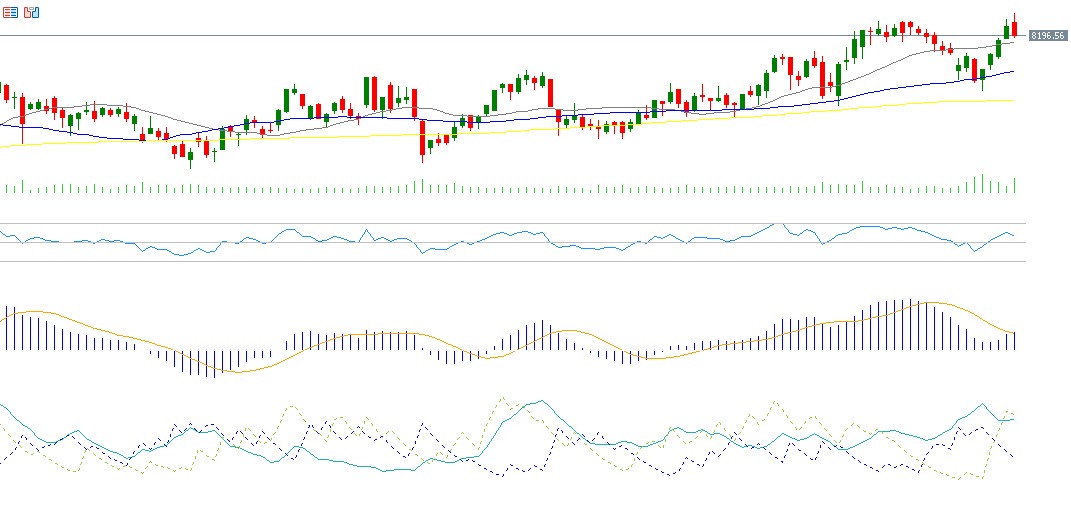
Task: Open the red-blue columns icon beside the table icon
Action: point(31,13)
